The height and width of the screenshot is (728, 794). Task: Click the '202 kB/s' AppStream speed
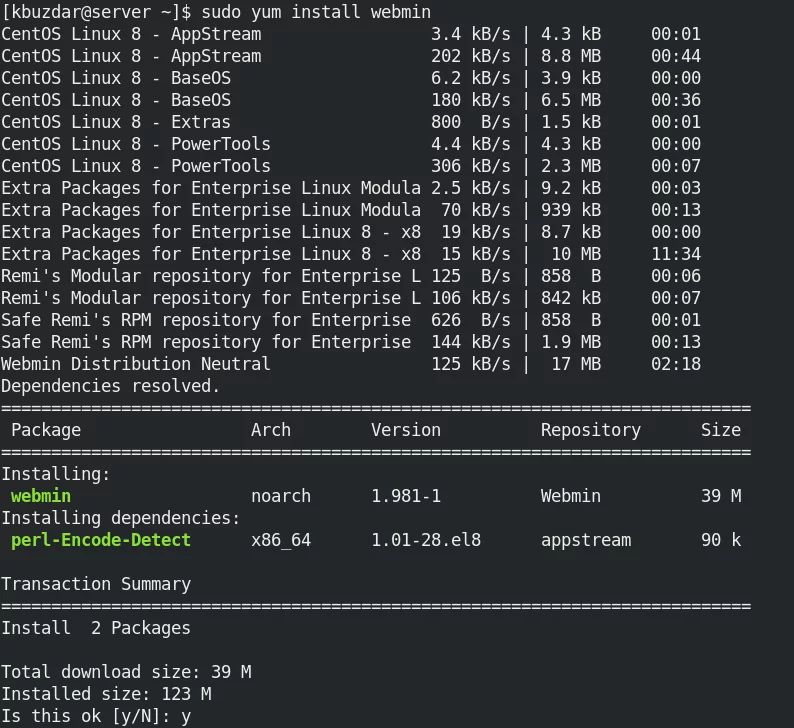click(x=471, y=56)
